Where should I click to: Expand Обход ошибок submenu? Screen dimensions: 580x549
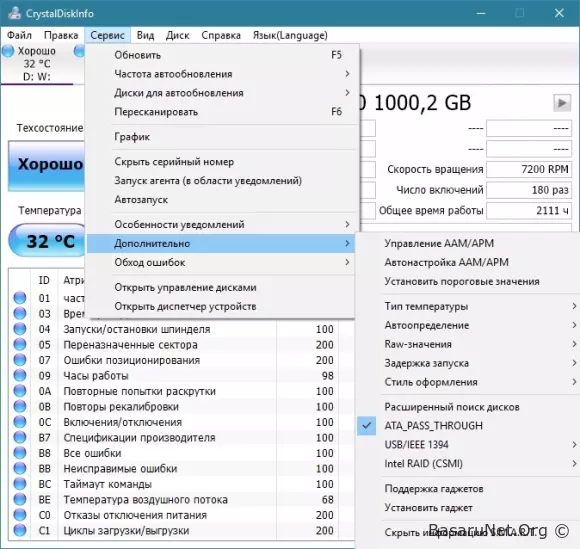point(221,262)
